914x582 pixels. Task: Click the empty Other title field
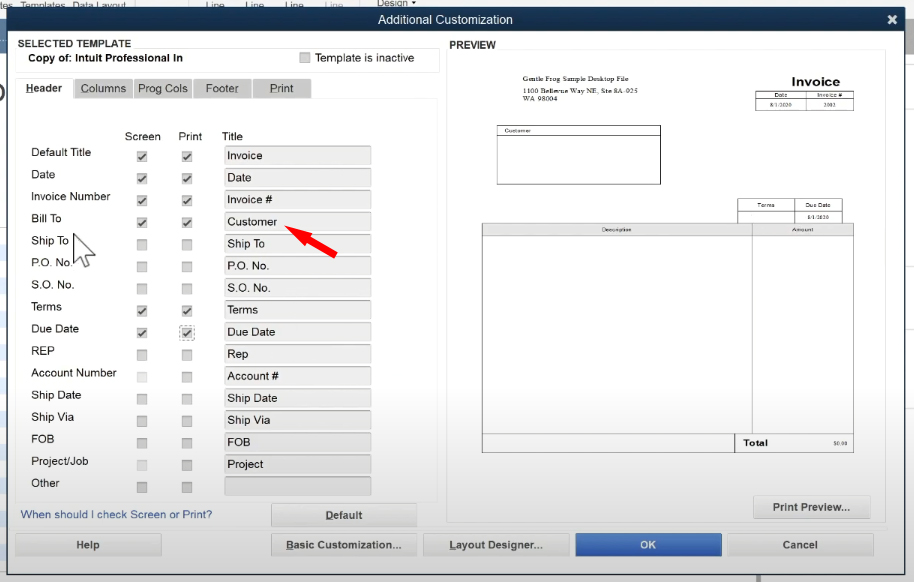click(x=297, y=486)
